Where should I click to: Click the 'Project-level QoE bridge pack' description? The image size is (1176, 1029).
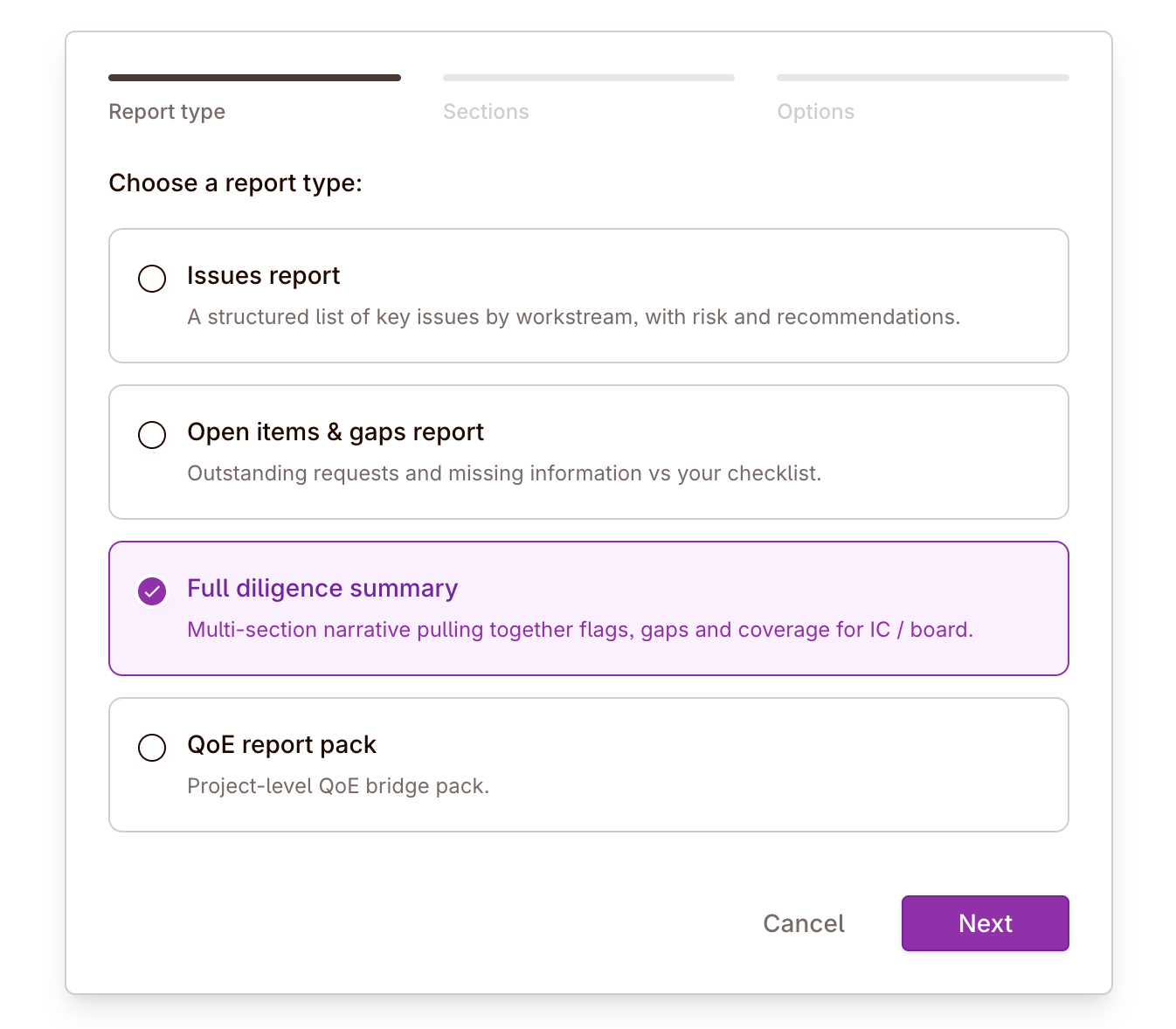(x=338, y=785)
